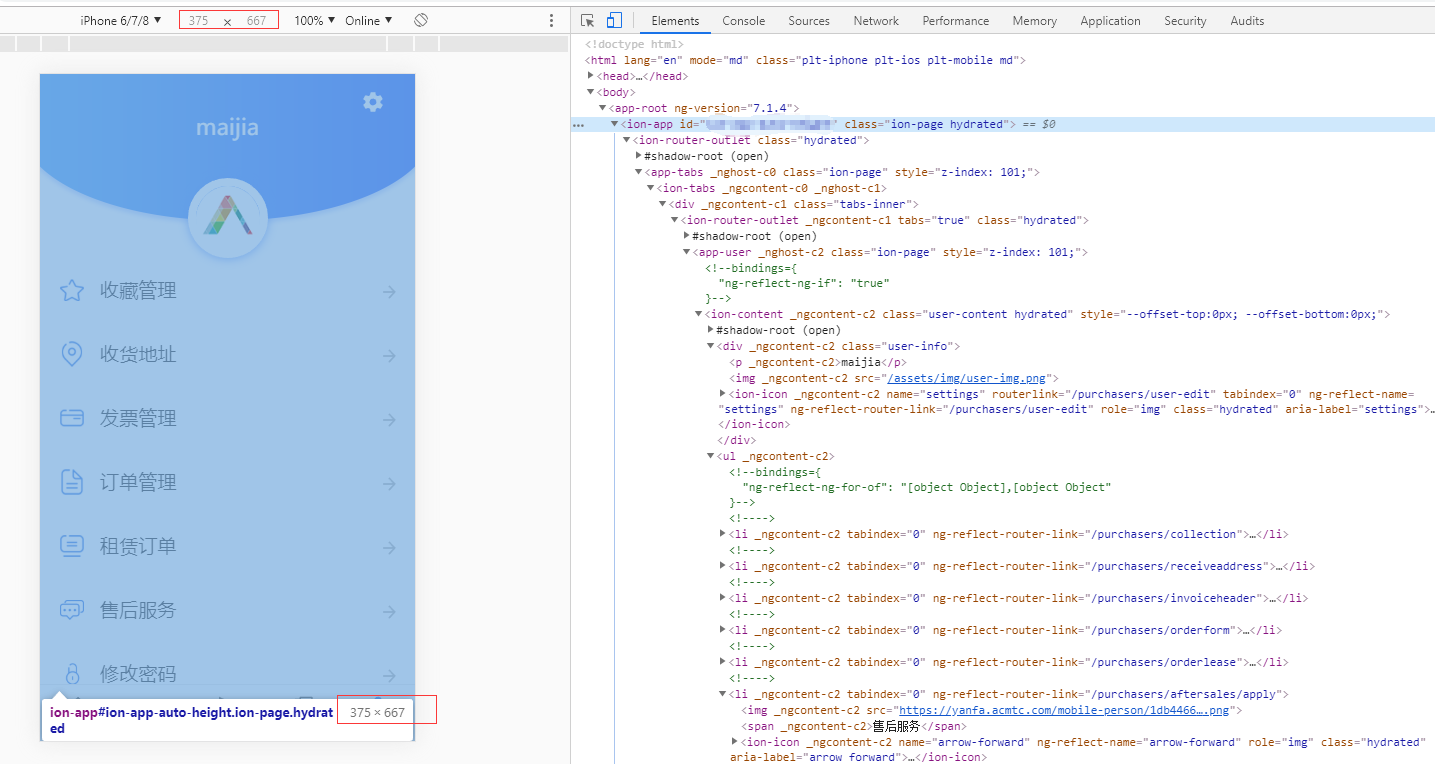Image resolution: width=1435 pixels, height=764 pixels.
Task: Click the forward arrow on 修改密码 row
Action: click(x=389, y=675)
